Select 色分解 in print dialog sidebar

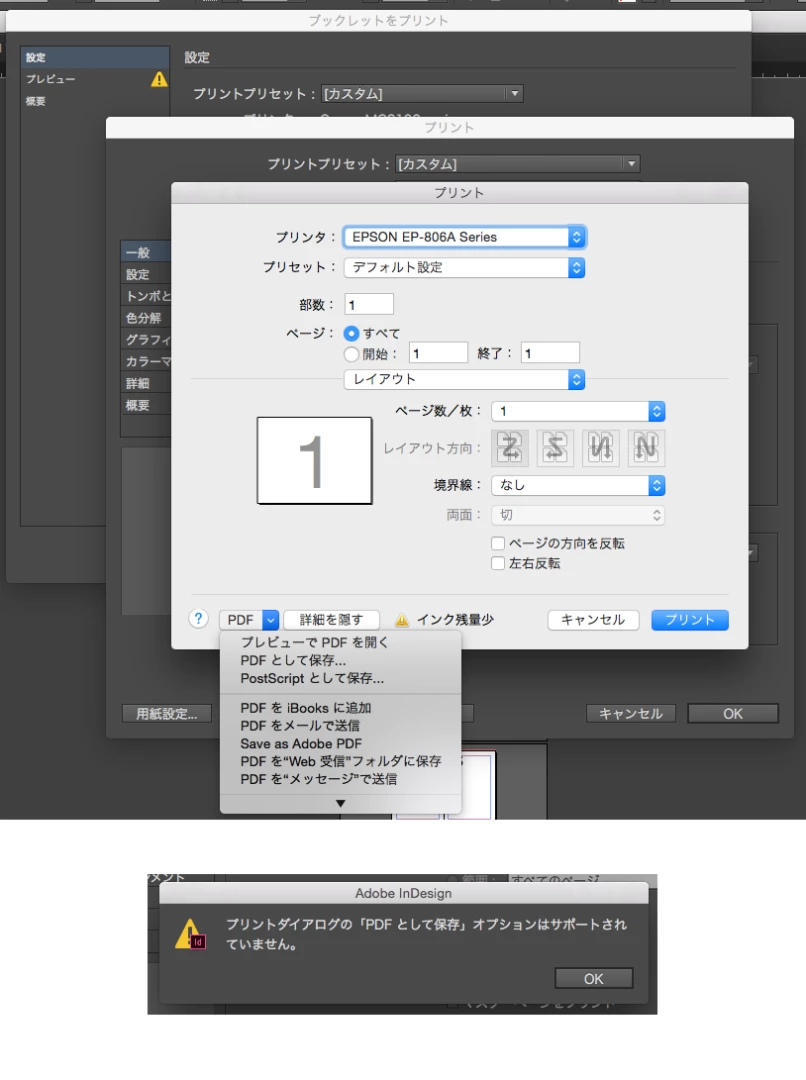[x=146, y=318]
